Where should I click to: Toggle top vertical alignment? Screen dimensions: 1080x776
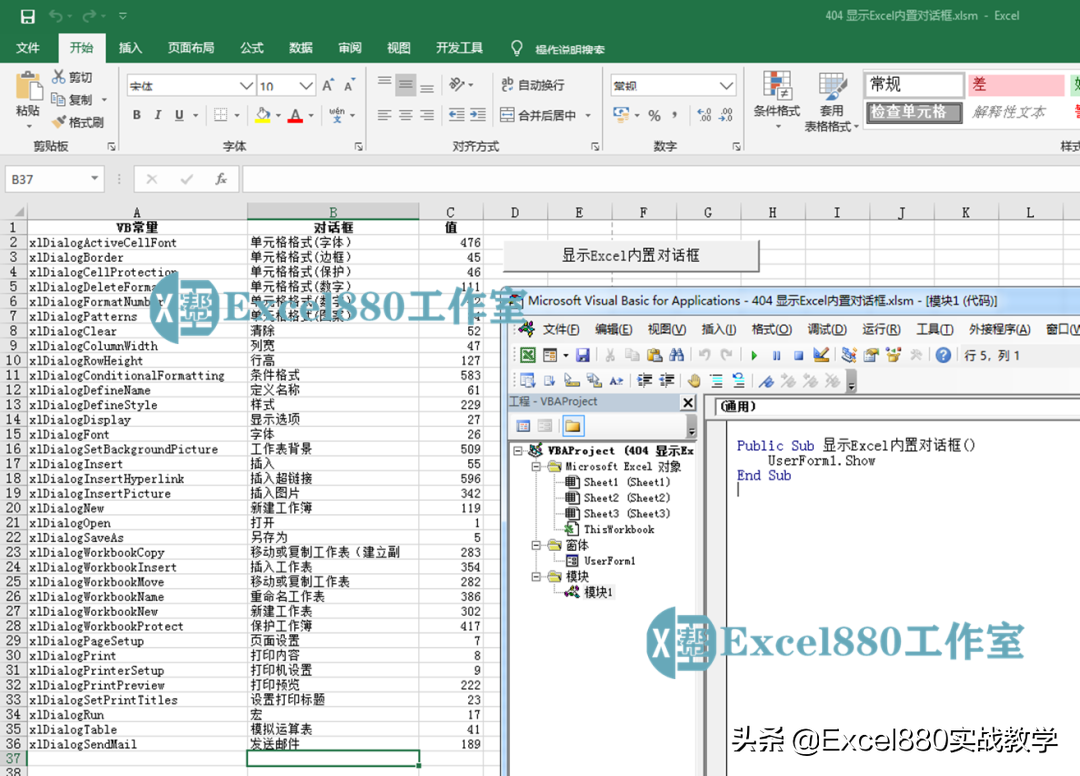coord(384,82)
